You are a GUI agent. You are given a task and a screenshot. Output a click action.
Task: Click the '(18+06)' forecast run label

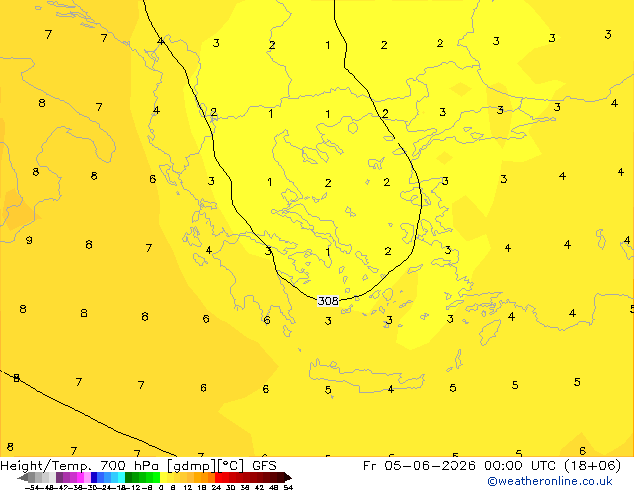[x=592, y=466]
